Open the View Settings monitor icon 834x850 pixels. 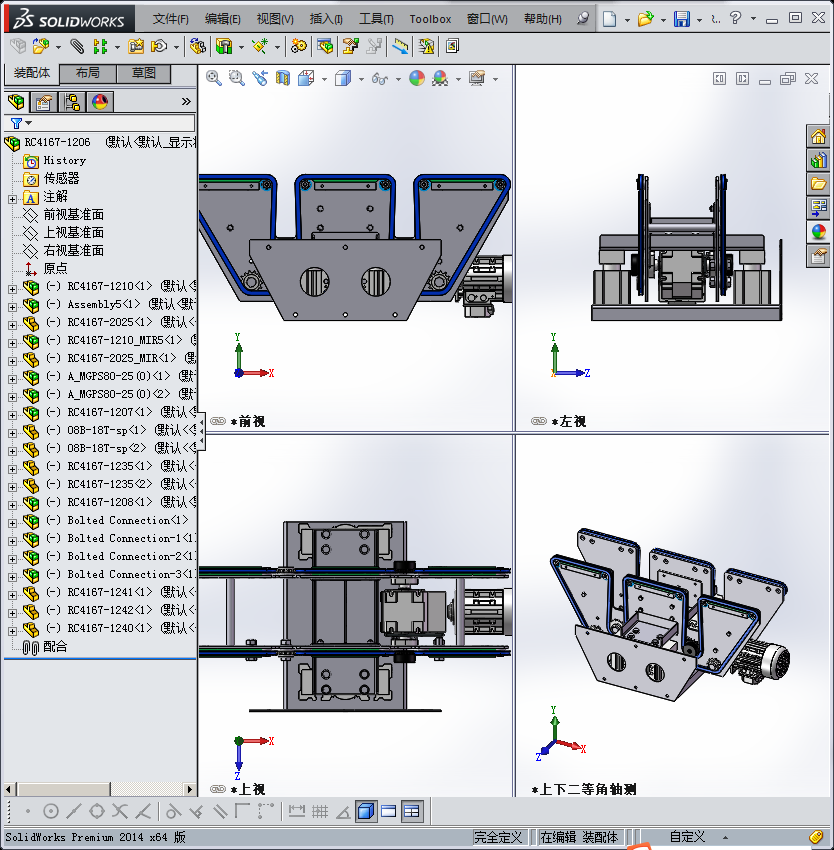pos(477,79)
